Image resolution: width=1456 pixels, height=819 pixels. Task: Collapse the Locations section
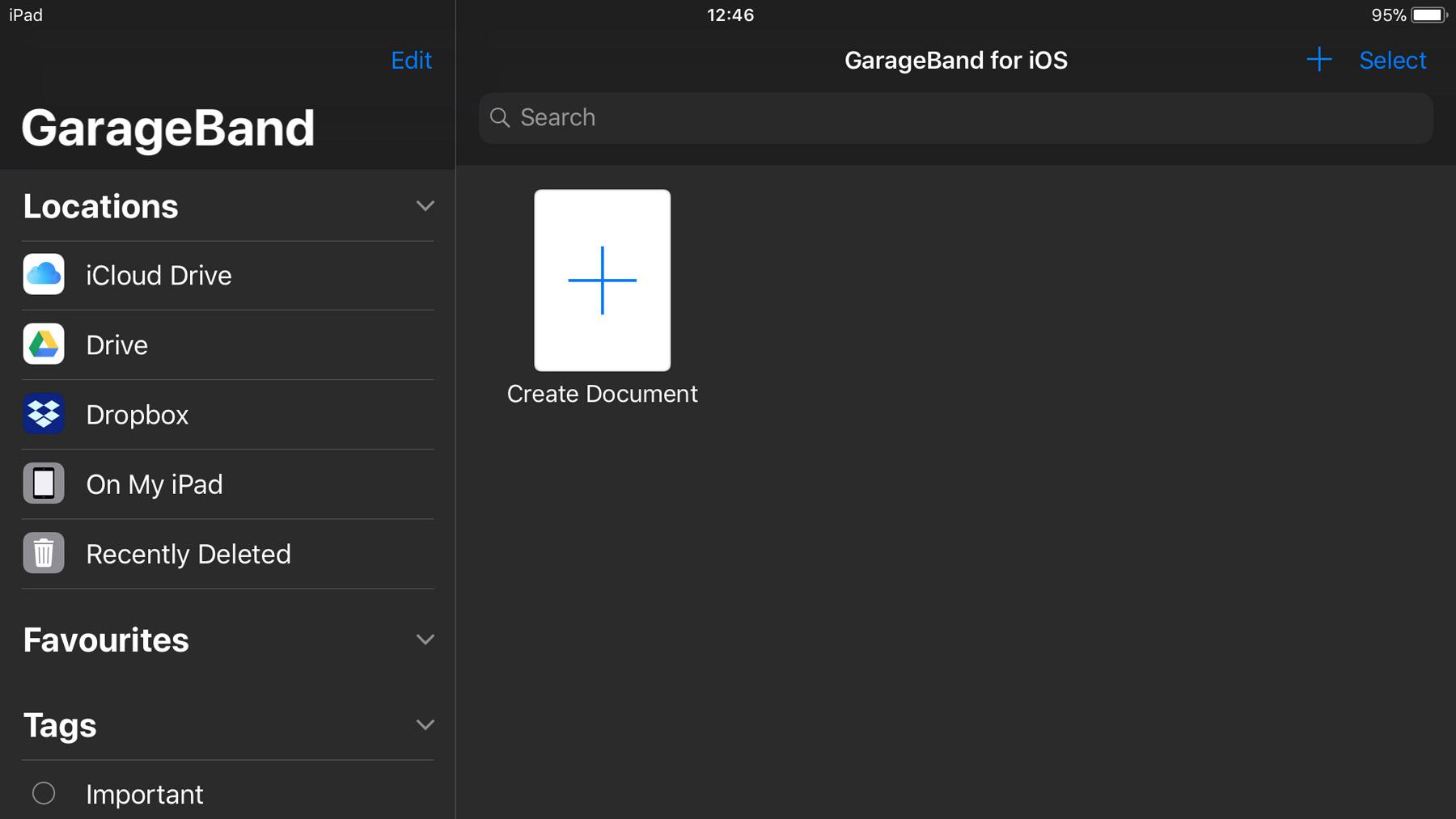click(x=425, y=206)
